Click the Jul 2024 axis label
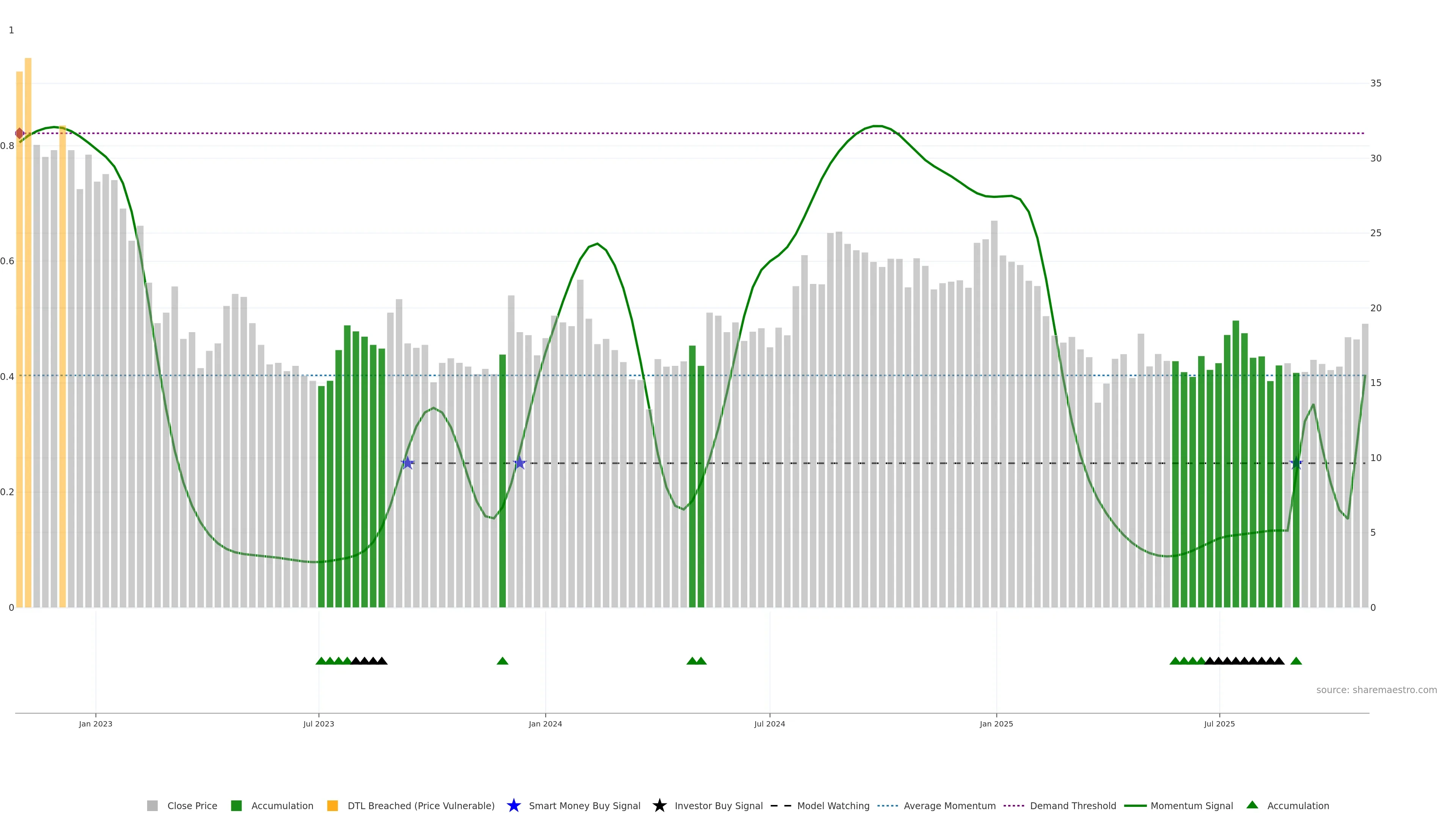The width and height of the screenshot is (1456, 819). [769, 724]
